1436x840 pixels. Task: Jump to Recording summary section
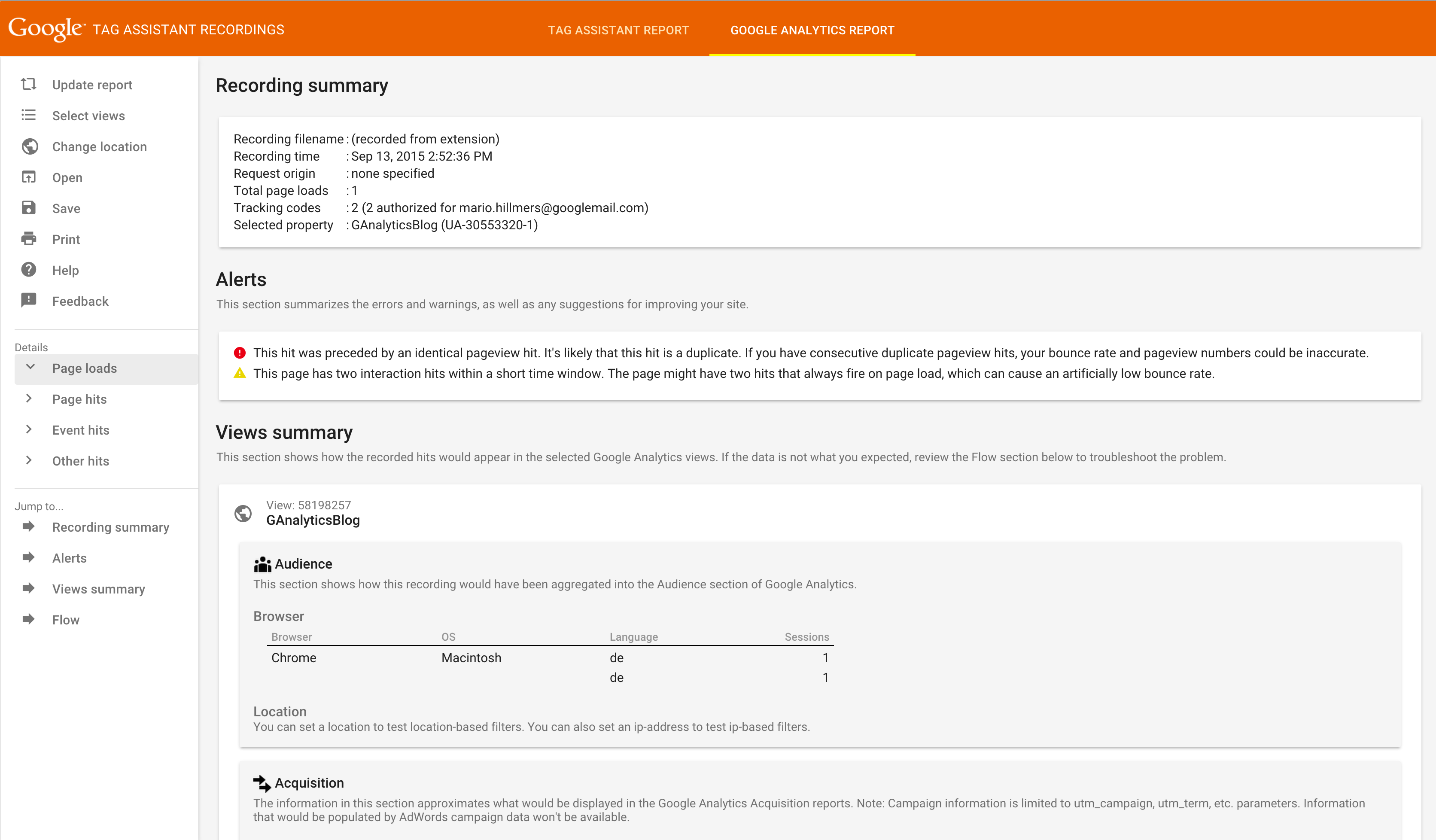click(x=110, y=527)
